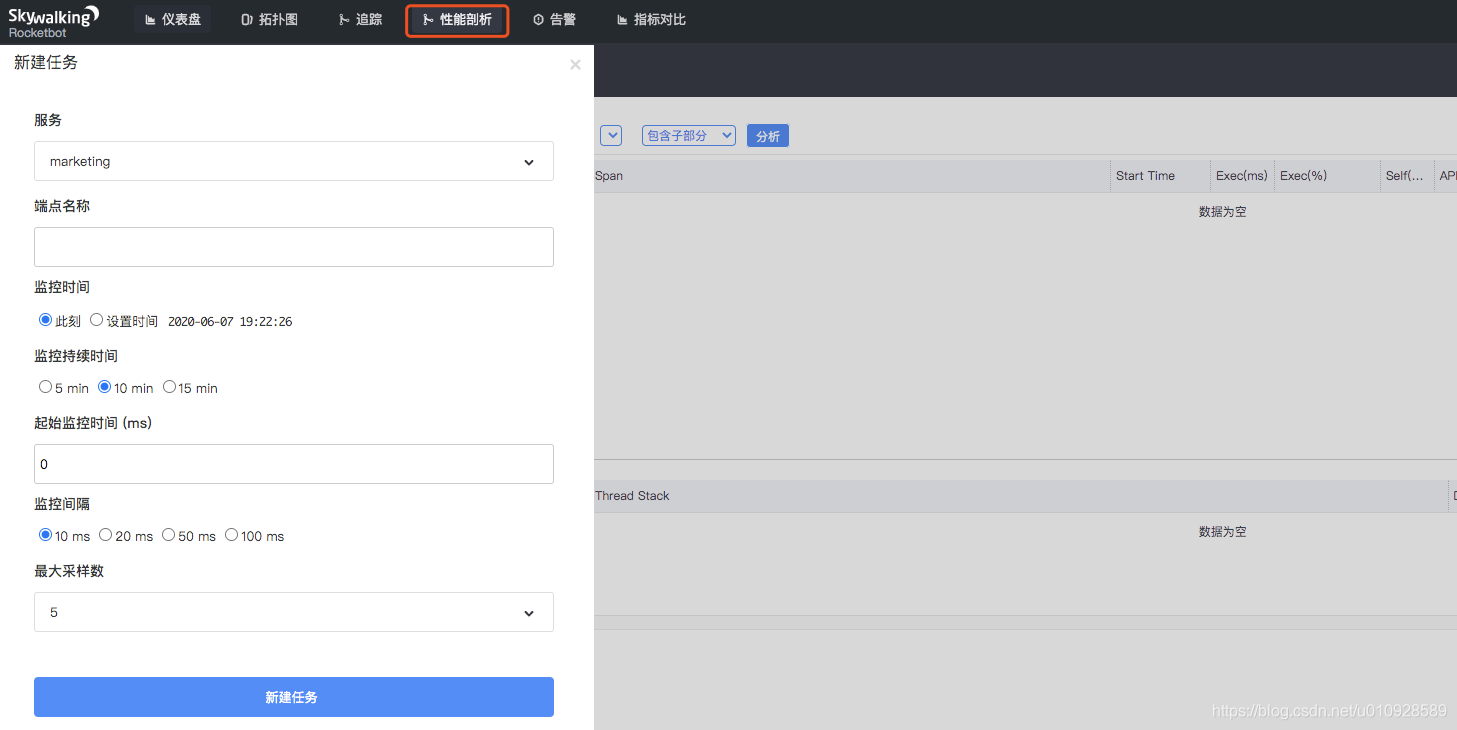Viewport: 1457px width, 730px height.
Task: Choose 15 min monitoring duration
Action: click(x=169, y=387)
